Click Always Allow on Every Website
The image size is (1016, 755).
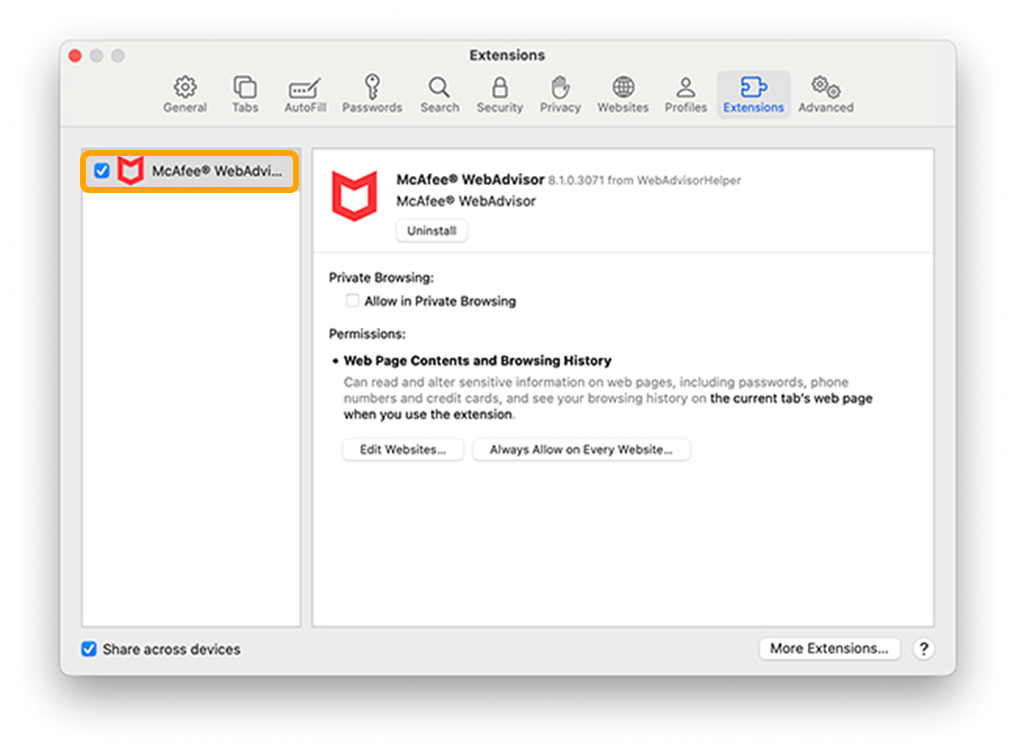tap(581, 450)
